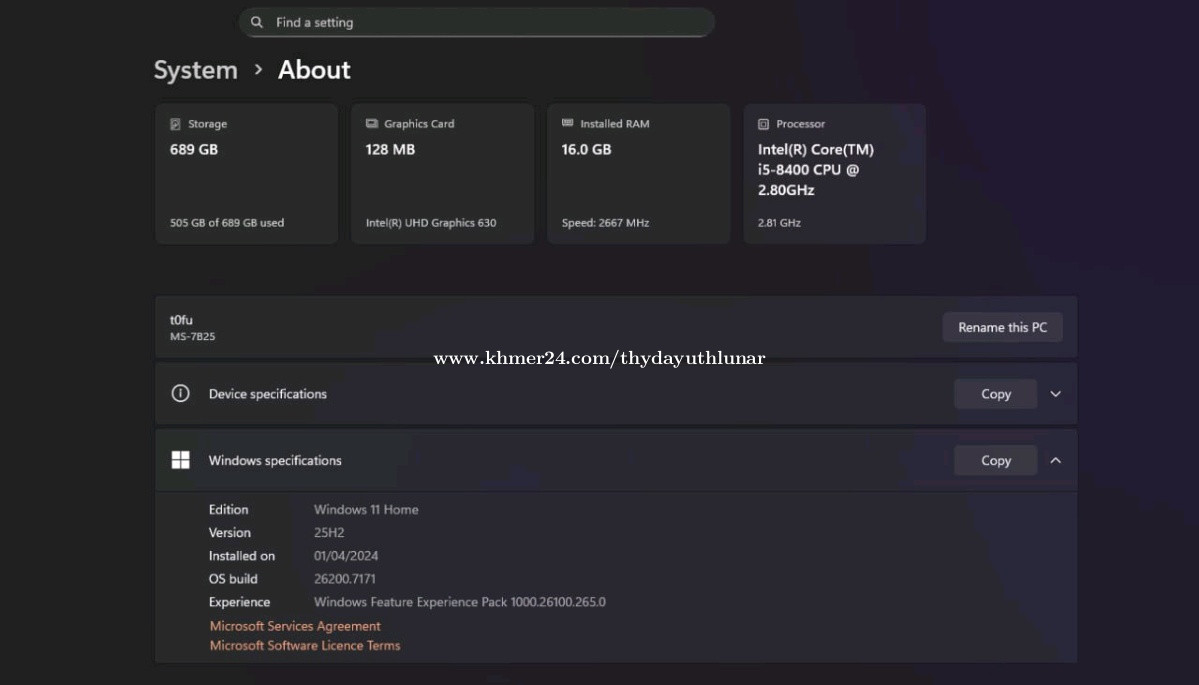Open the 505 GB of 689 GB used storage text
The width and height of the screenshot is (1199, 685).
tap(227, 223)
